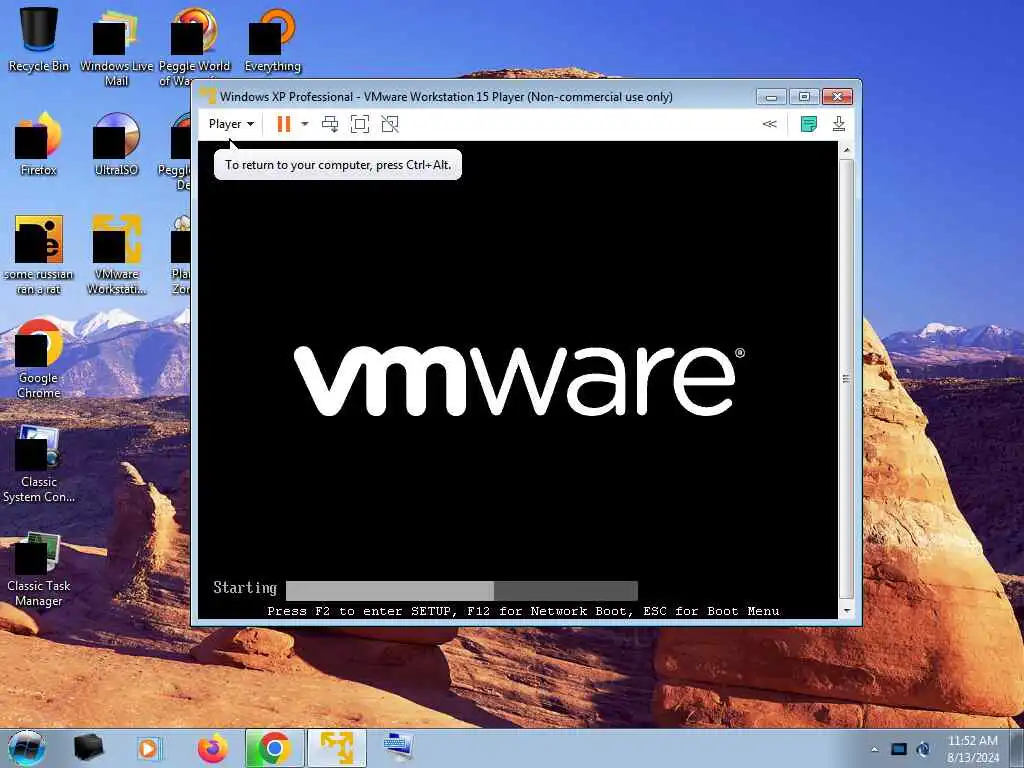Collapse the device toolbar with the double chevron
Viewport: 1024px width, 768px height.
769,124
